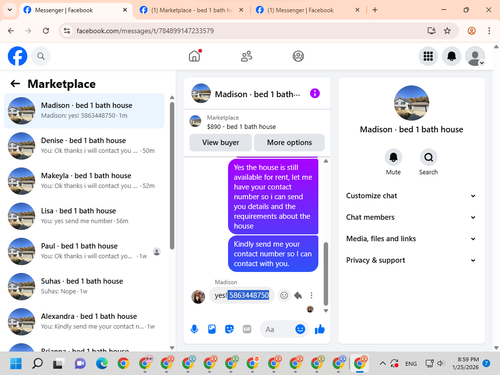Expand Privacy & support section
The image size is (500, 375).
411,260
